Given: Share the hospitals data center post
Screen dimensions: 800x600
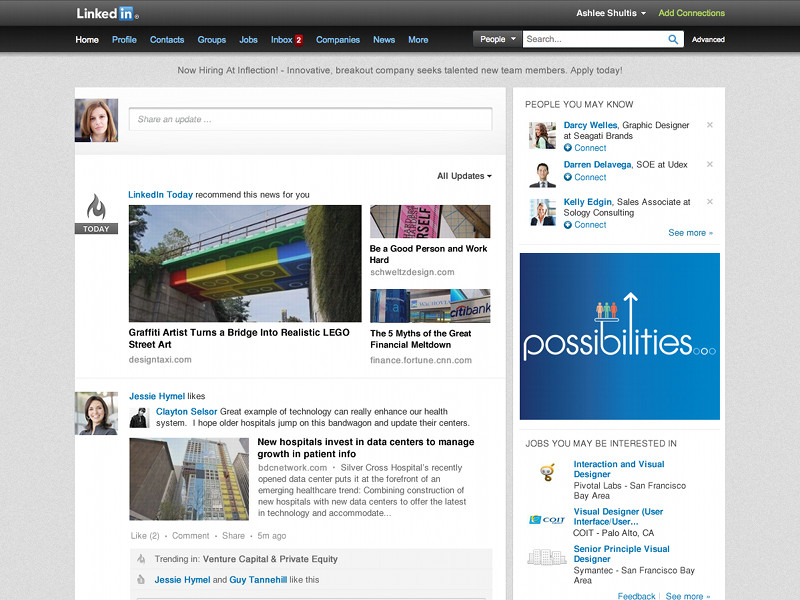Looking at the screenshot, I should coord(234,536).
